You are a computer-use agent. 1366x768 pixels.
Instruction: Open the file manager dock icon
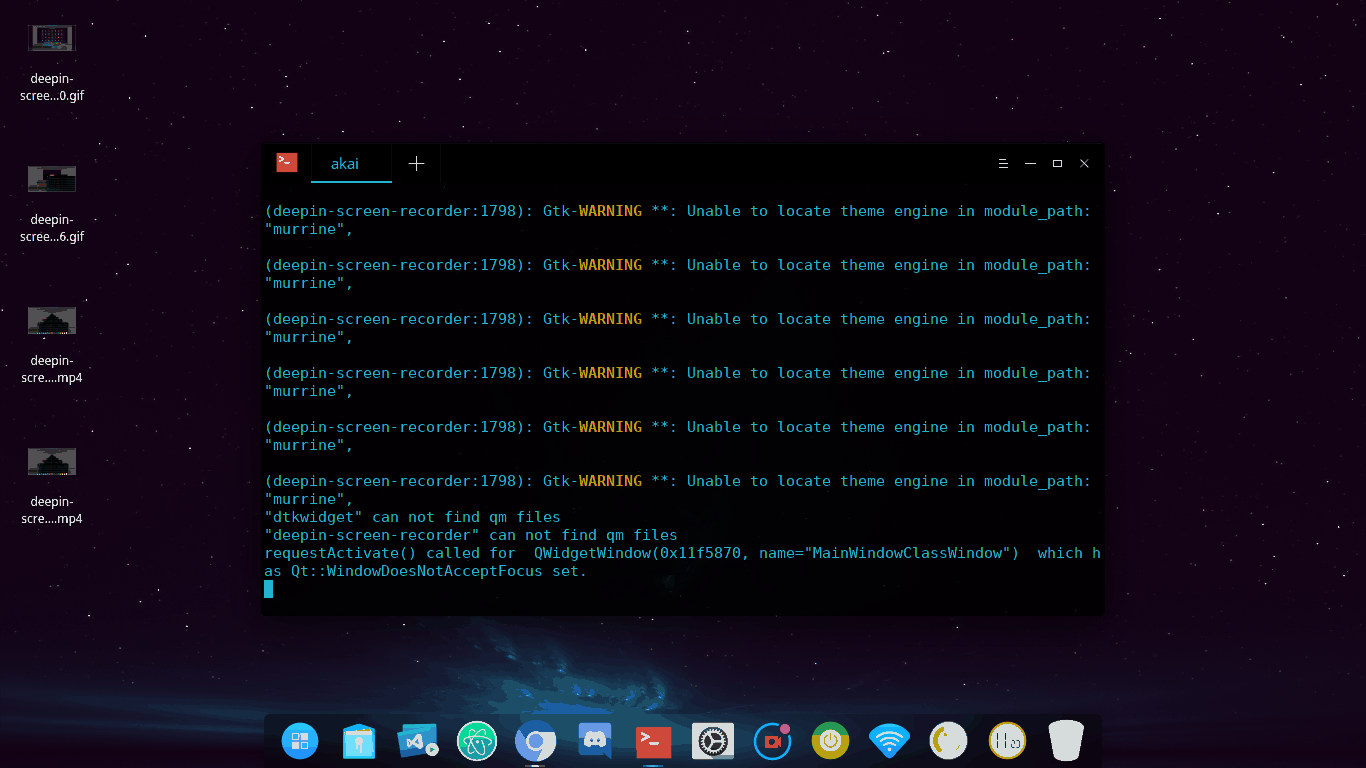(x=358, y=741)
